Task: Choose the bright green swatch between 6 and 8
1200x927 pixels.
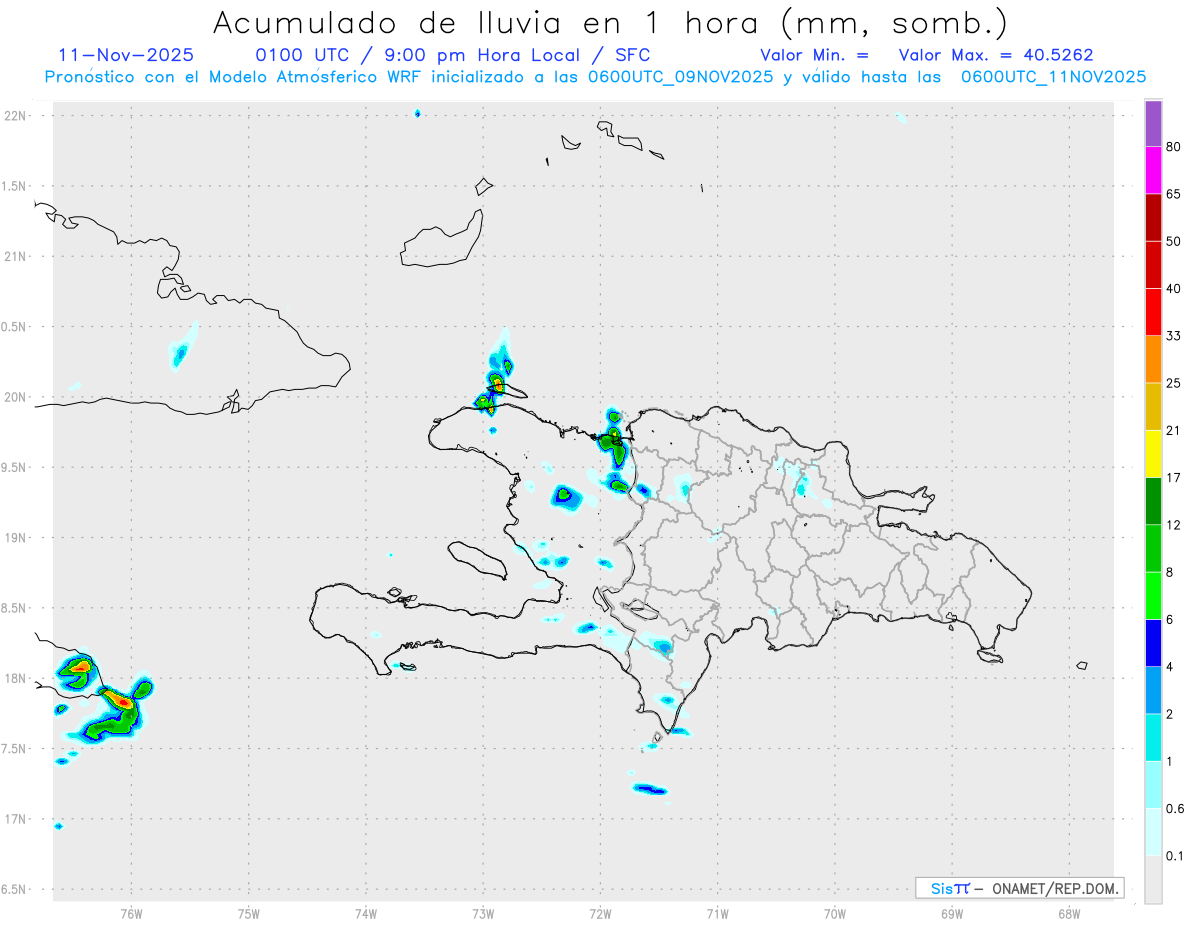Action: click(1153, 596)
